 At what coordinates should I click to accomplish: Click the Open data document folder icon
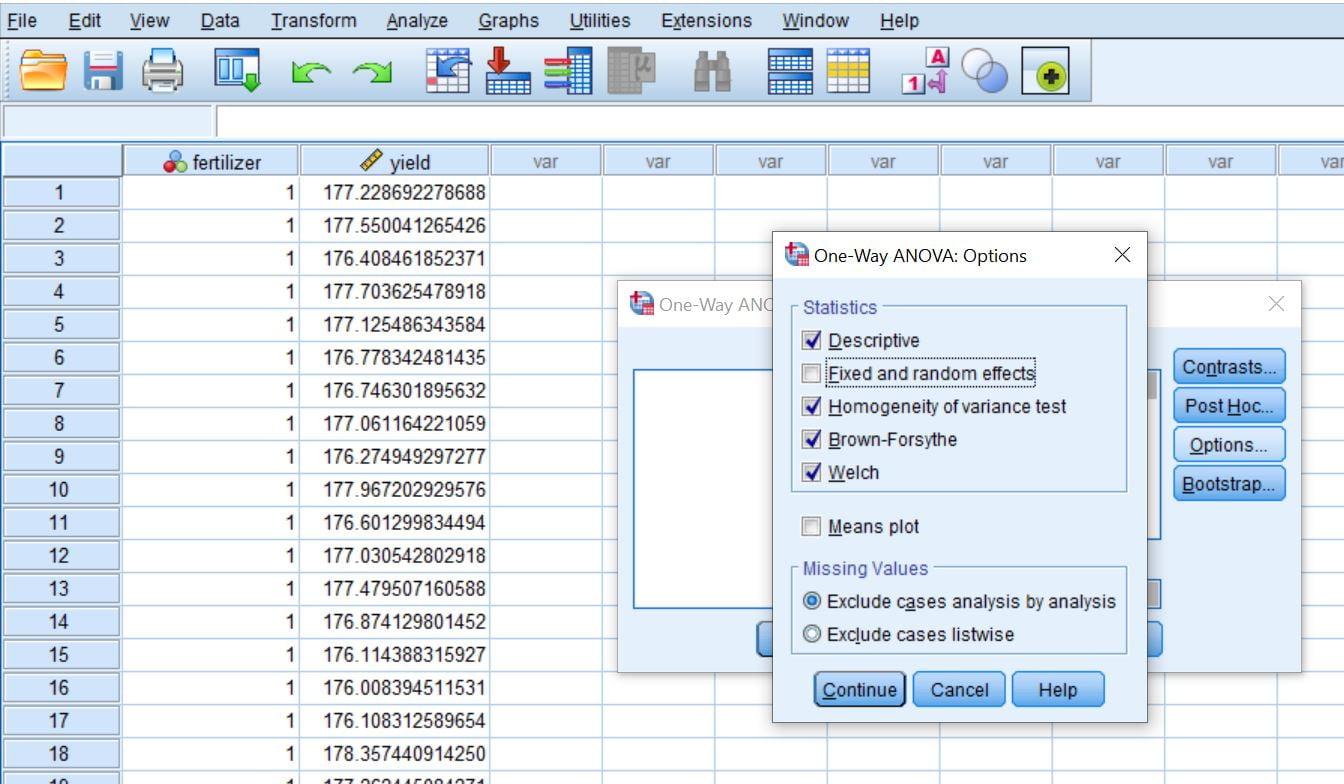[44, 73]
